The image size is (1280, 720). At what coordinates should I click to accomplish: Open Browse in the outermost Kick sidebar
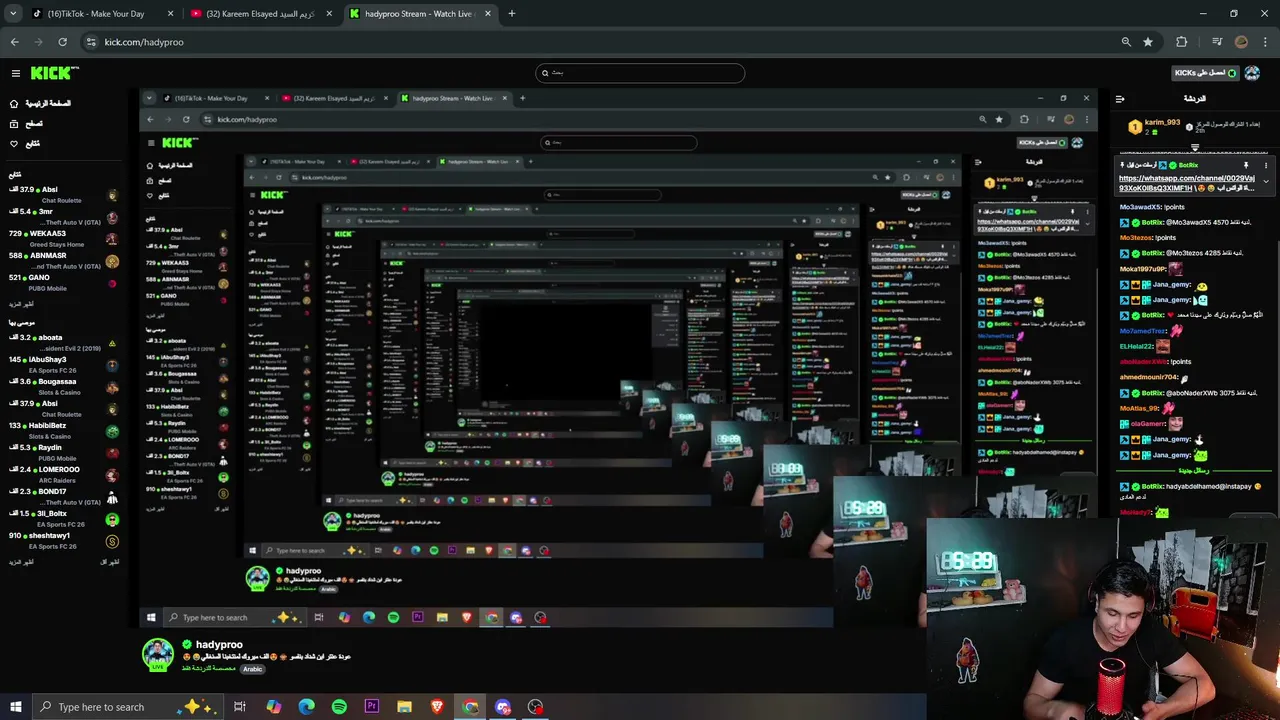[27, 124]
